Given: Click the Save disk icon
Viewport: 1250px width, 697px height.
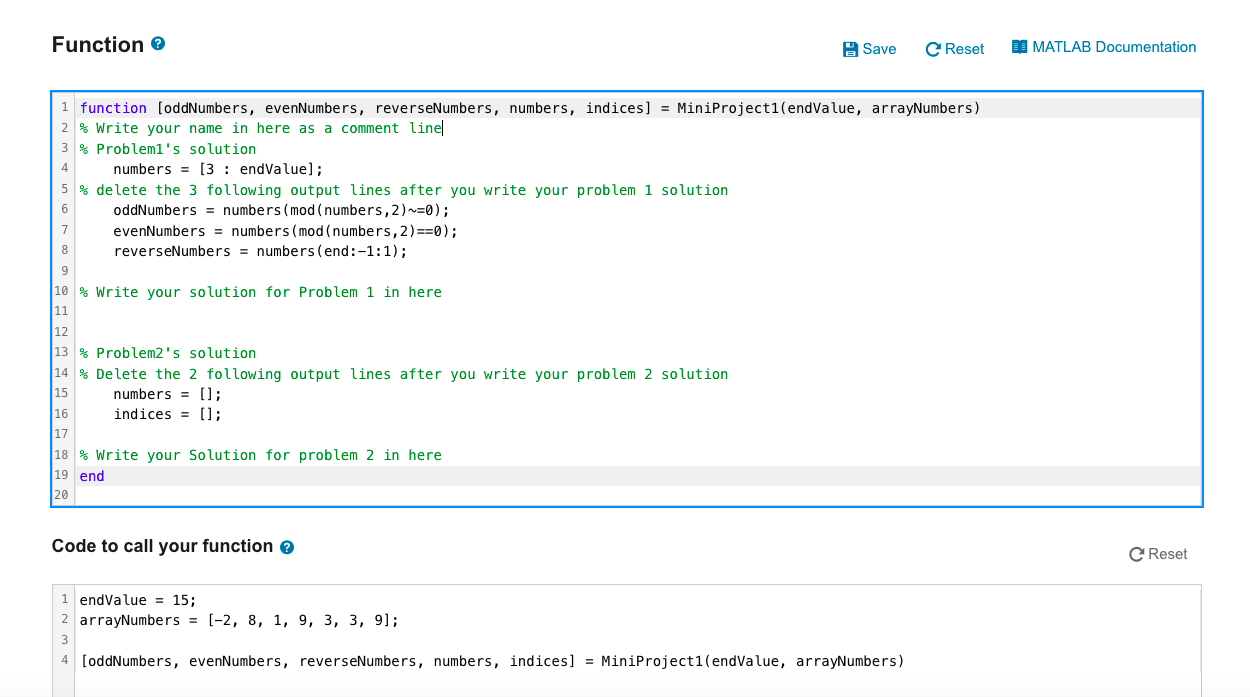Looking at the screenshot, I should coord(850,48).
